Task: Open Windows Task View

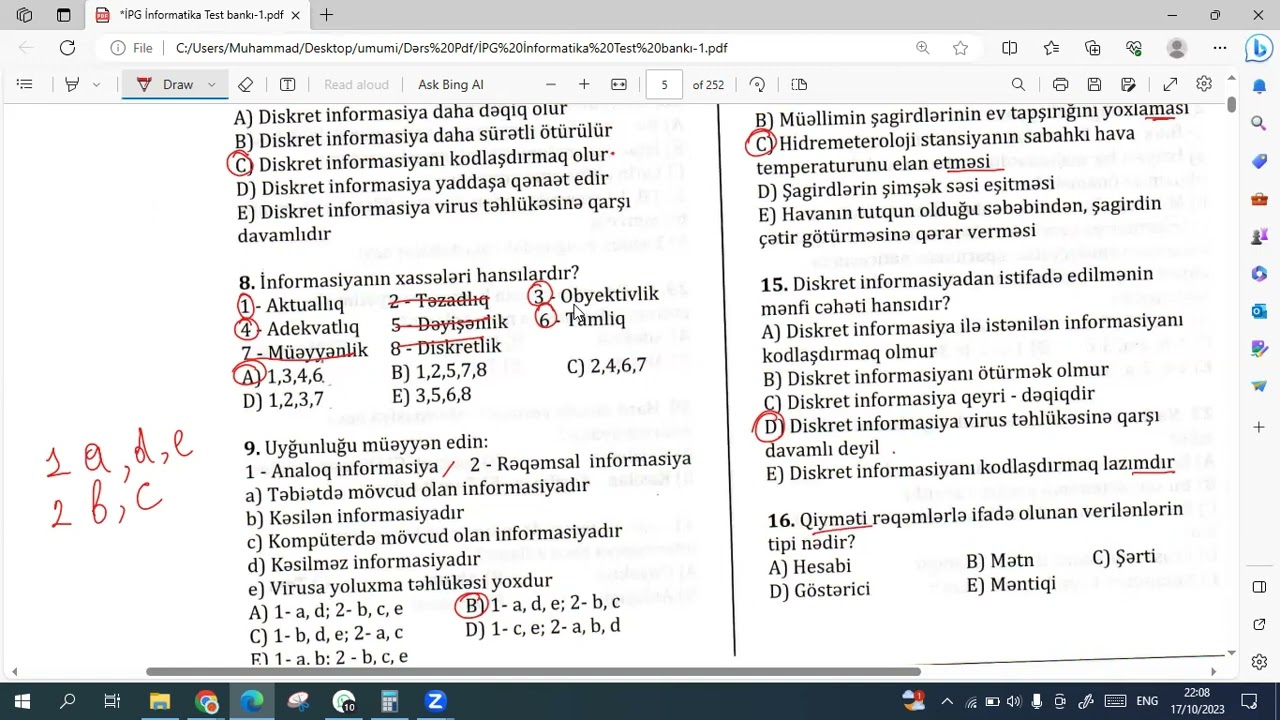Action: coord(112,701)
